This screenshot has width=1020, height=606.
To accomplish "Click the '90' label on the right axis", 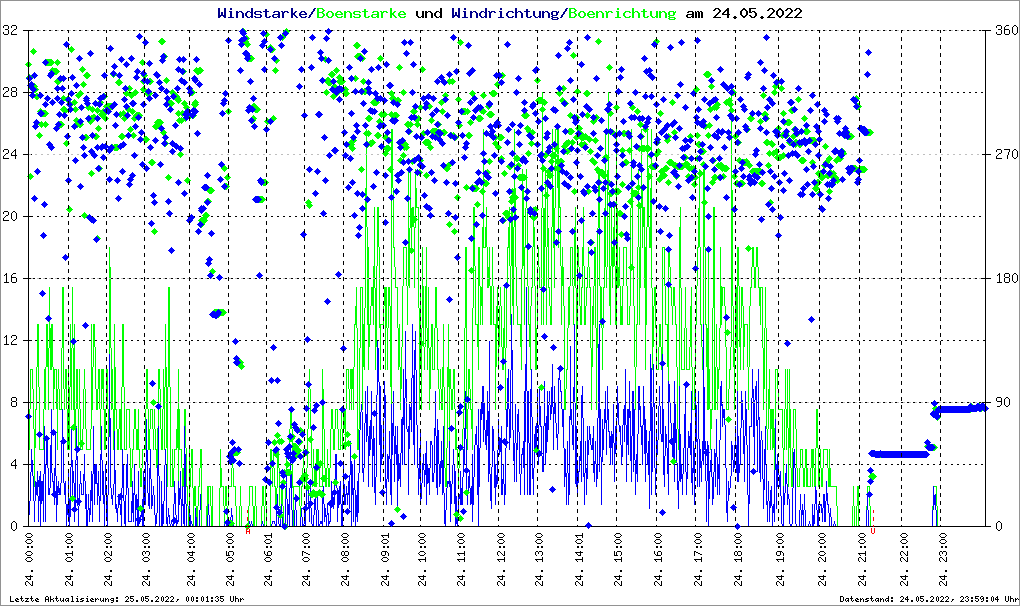I will pyautogui.click(x=1000, y=402).
